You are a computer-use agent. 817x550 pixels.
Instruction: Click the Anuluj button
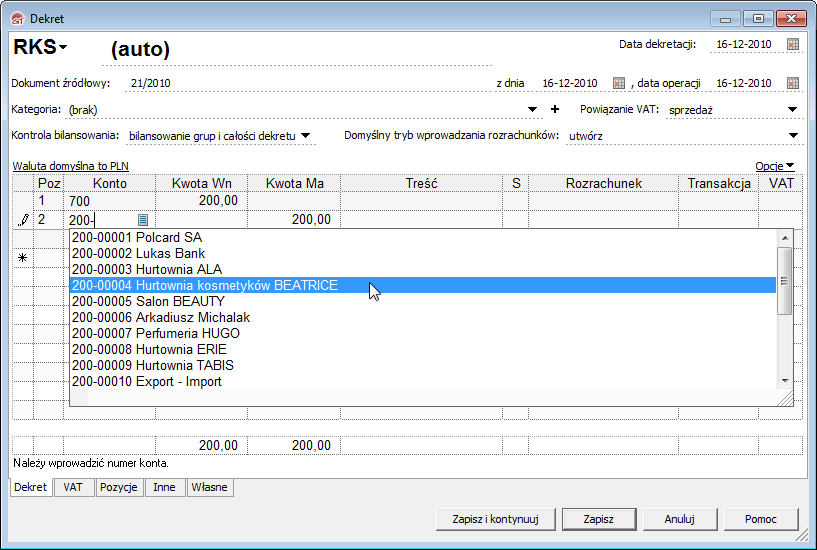point(679,519)
